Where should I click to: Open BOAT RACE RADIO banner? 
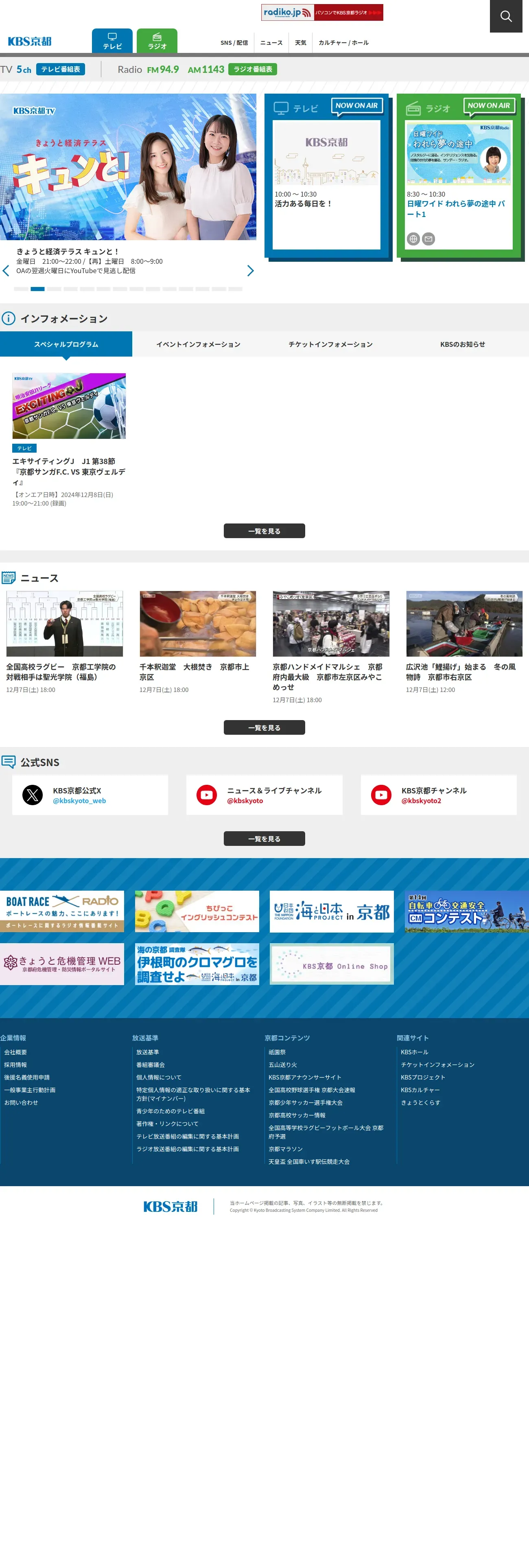tap(62, 911)
